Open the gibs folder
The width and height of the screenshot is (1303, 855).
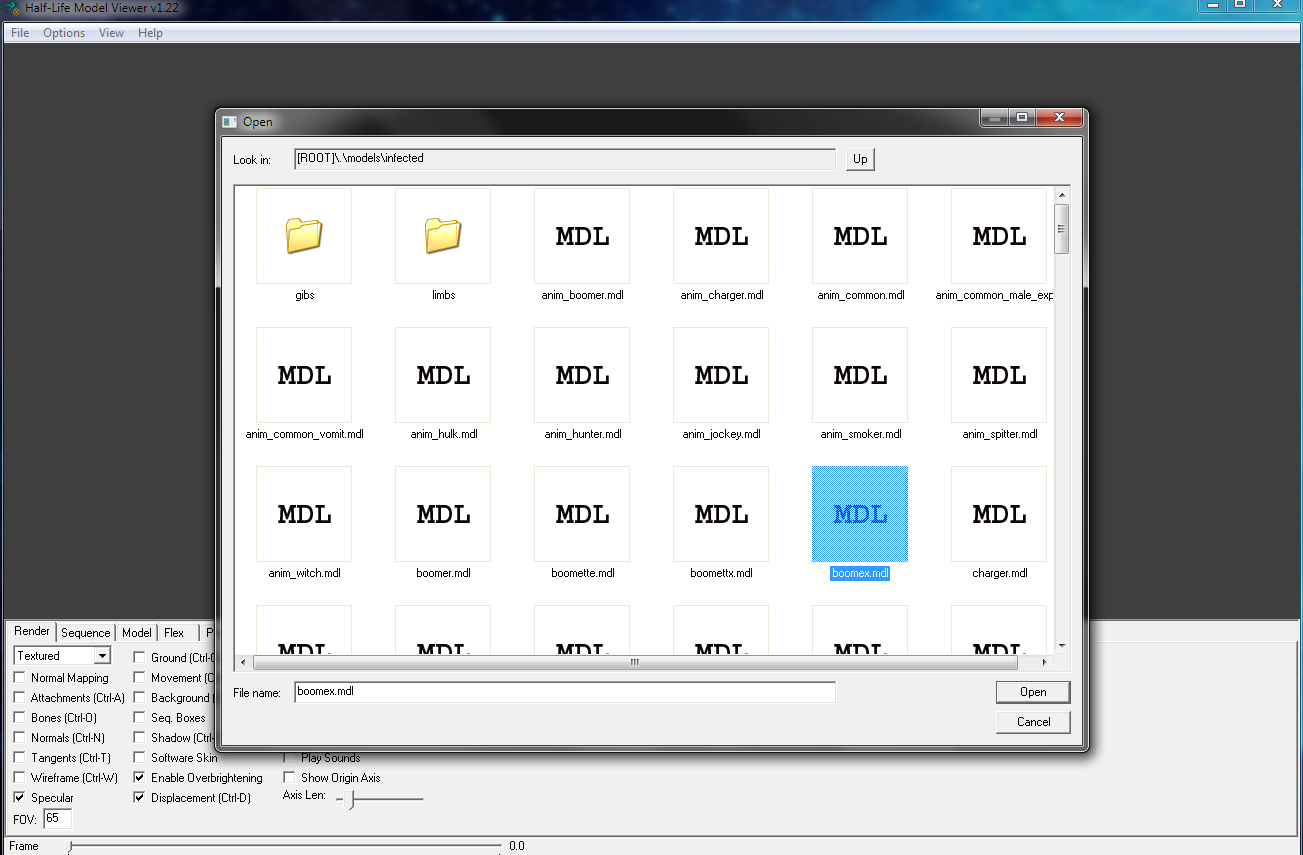point(304,236)
